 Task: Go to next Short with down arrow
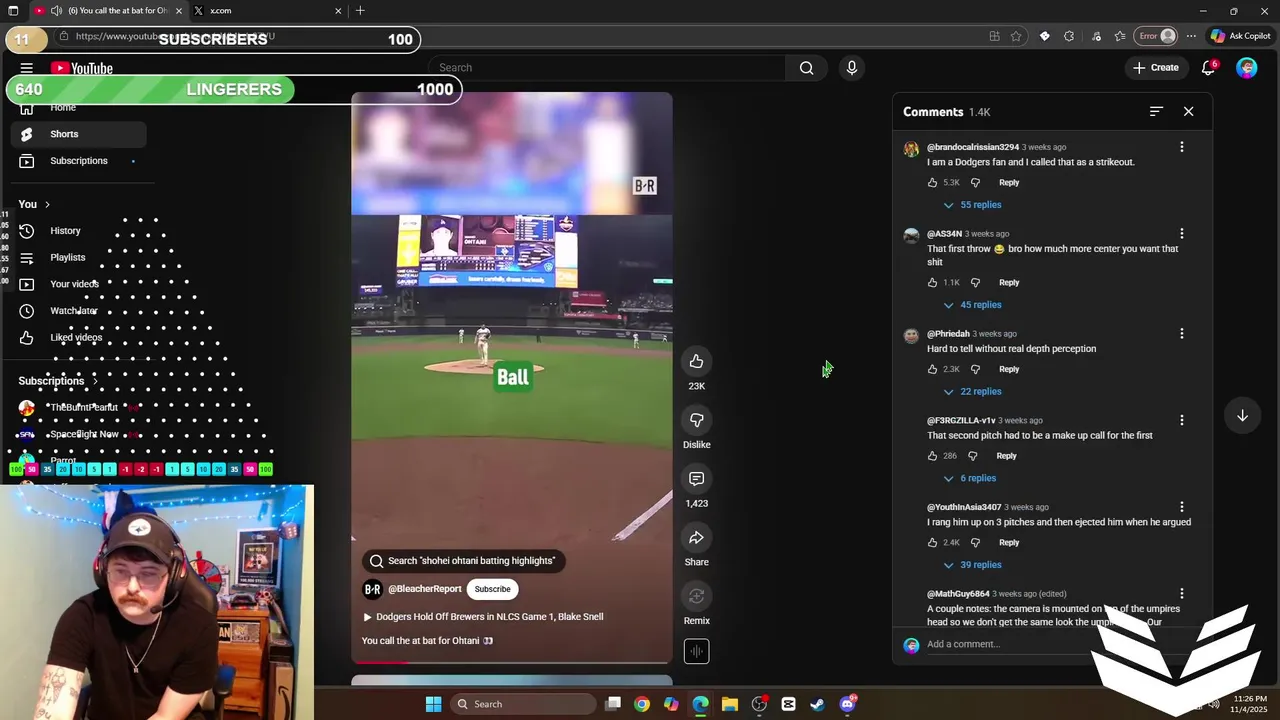tap(1242, 415)
